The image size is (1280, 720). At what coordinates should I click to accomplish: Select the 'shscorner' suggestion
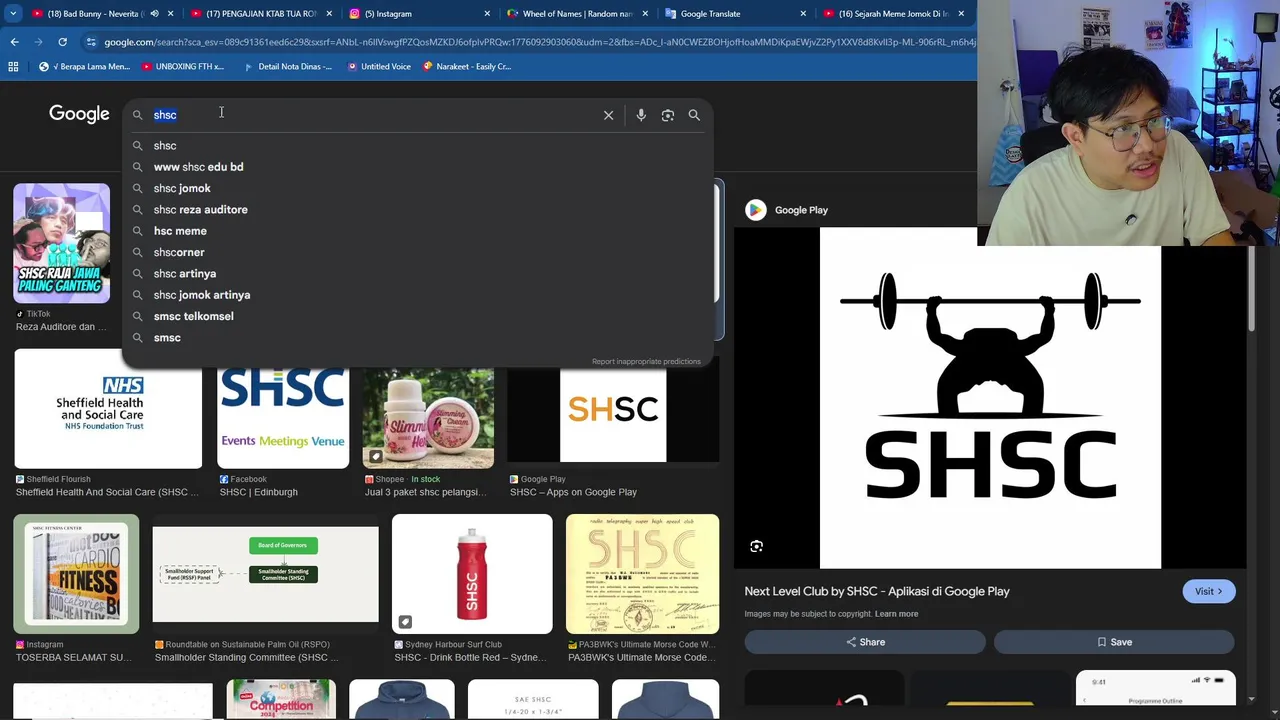point(418,252)
